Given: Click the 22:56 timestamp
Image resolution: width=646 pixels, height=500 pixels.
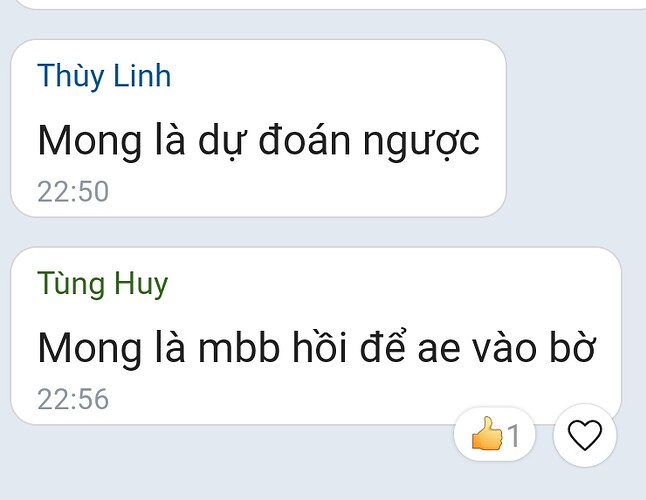Looking at the screenshot, I should (x=73, y=400).
